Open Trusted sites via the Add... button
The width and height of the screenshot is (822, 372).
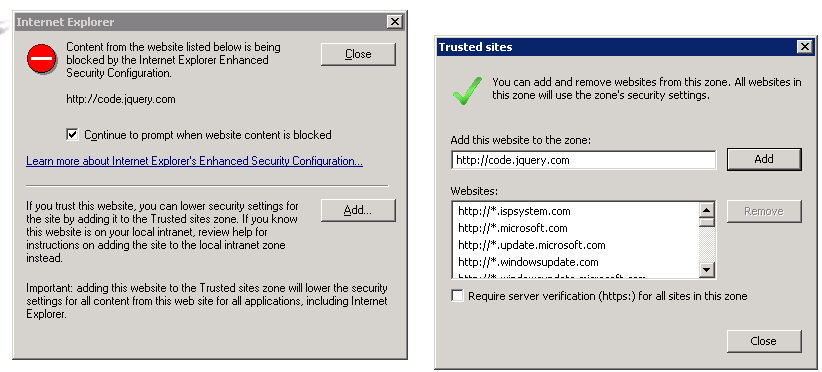point(358,211)
